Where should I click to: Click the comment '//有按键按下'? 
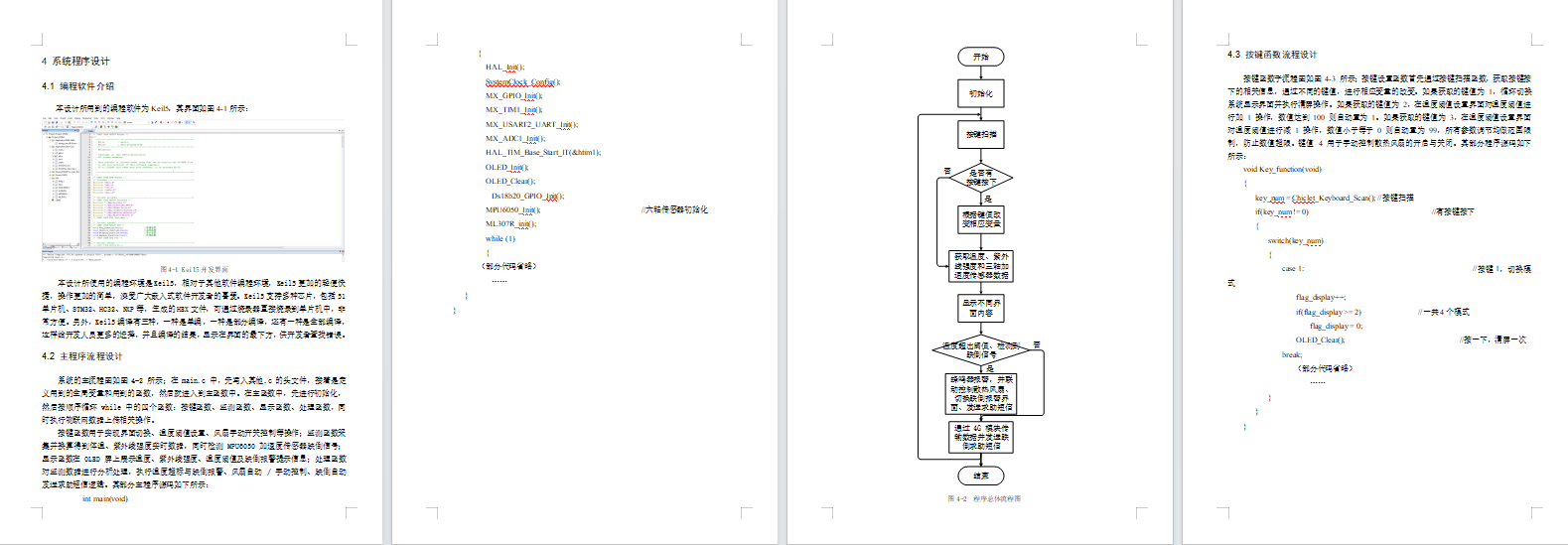coord(1453,211)
